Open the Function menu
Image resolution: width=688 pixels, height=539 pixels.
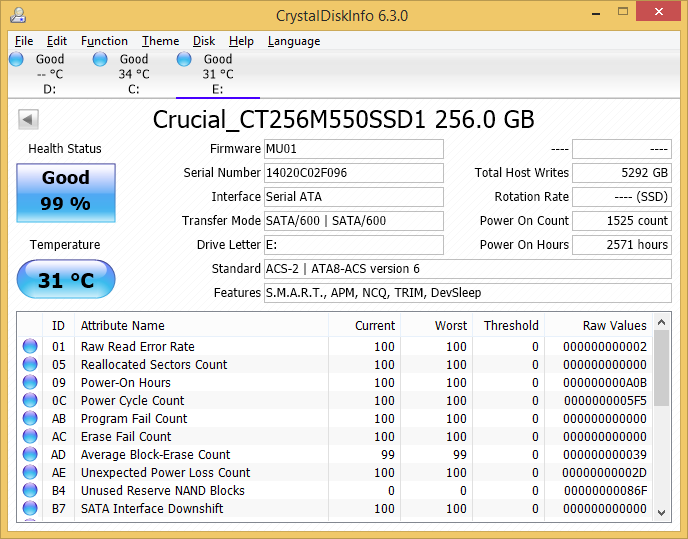tap(104, 41)
